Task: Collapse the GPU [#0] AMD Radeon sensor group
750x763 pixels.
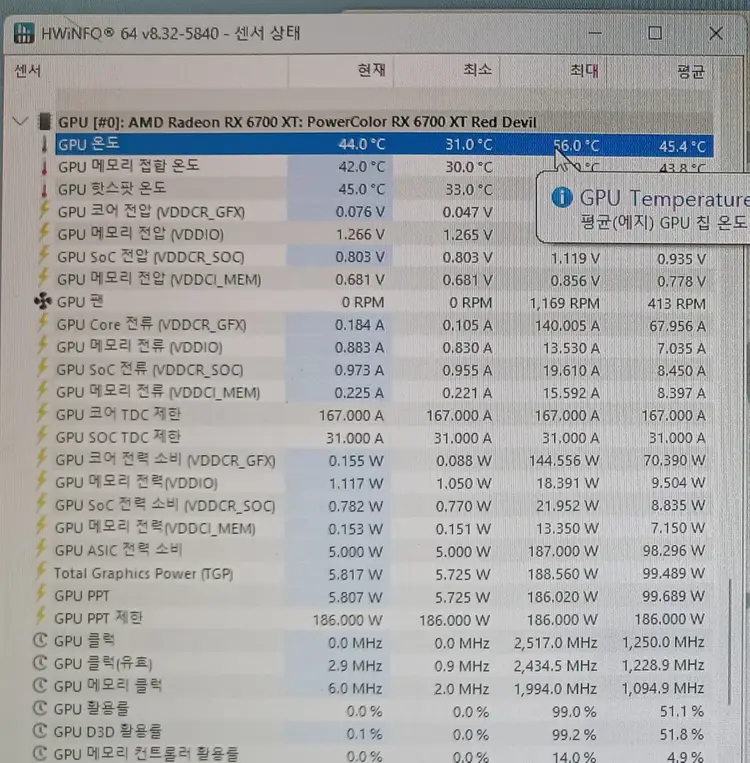Action: pos(20,121)
